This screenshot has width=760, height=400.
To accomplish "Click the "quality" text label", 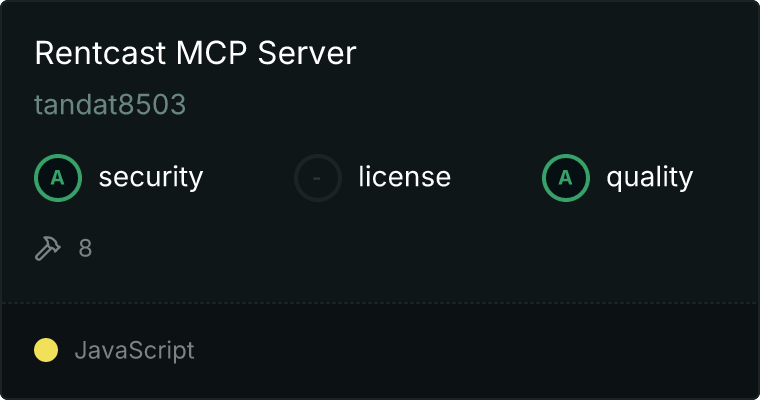I will point(649,177).
